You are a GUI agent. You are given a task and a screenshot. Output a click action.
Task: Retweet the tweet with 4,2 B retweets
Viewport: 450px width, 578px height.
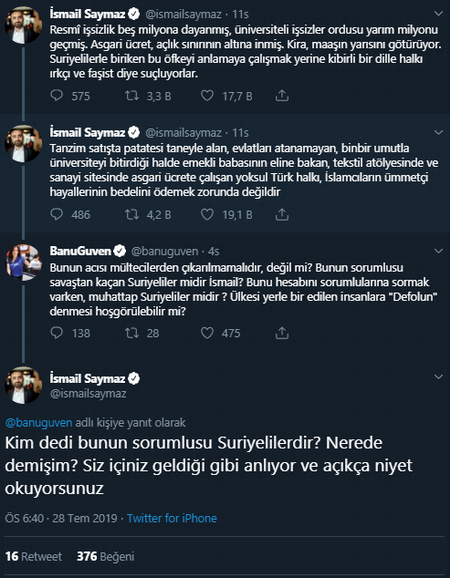point(132,215)
